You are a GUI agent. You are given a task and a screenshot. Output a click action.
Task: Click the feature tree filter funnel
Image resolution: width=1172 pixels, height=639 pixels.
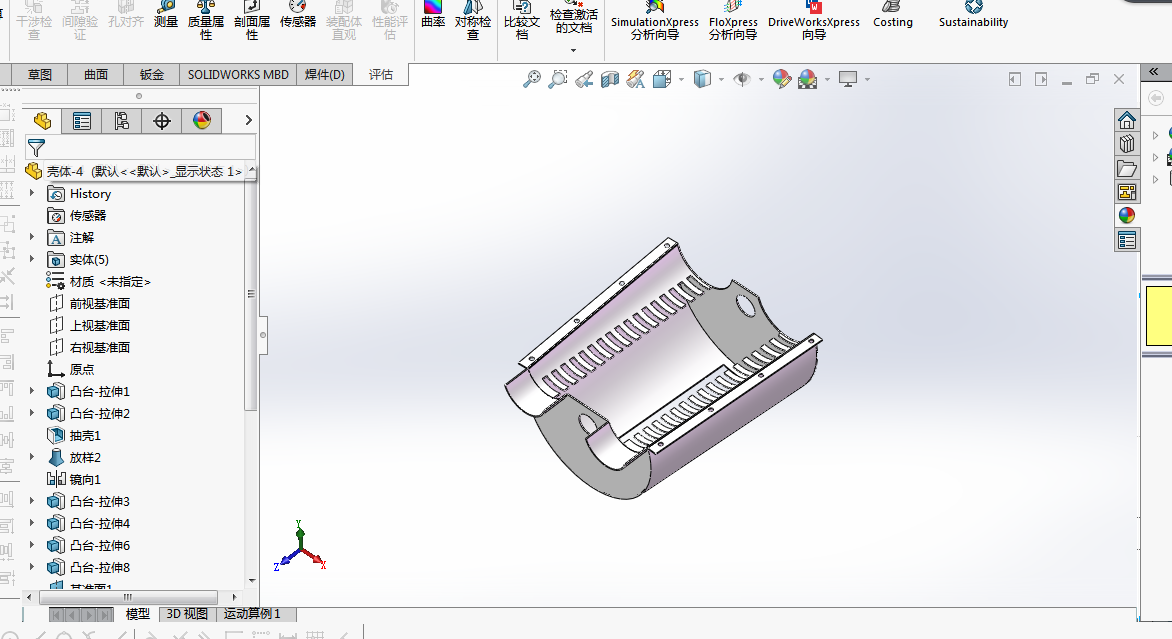click(x=36, y=147)
